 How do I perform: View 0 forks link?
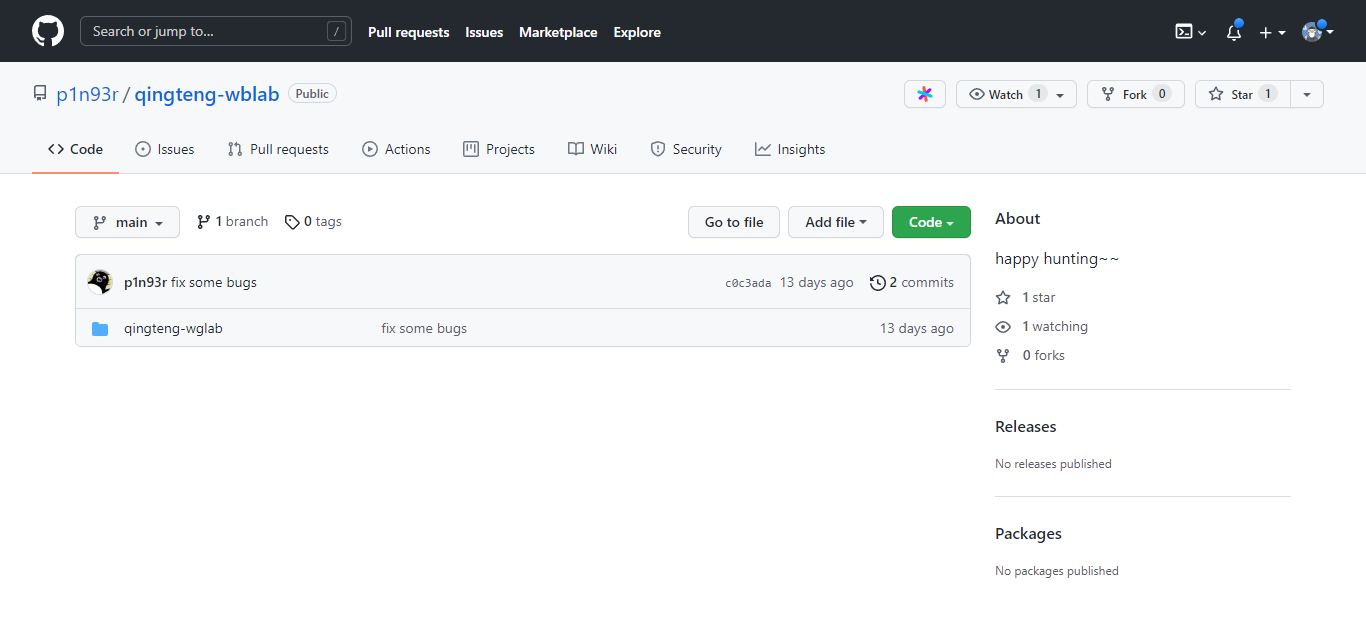(x=1031, y=356)
